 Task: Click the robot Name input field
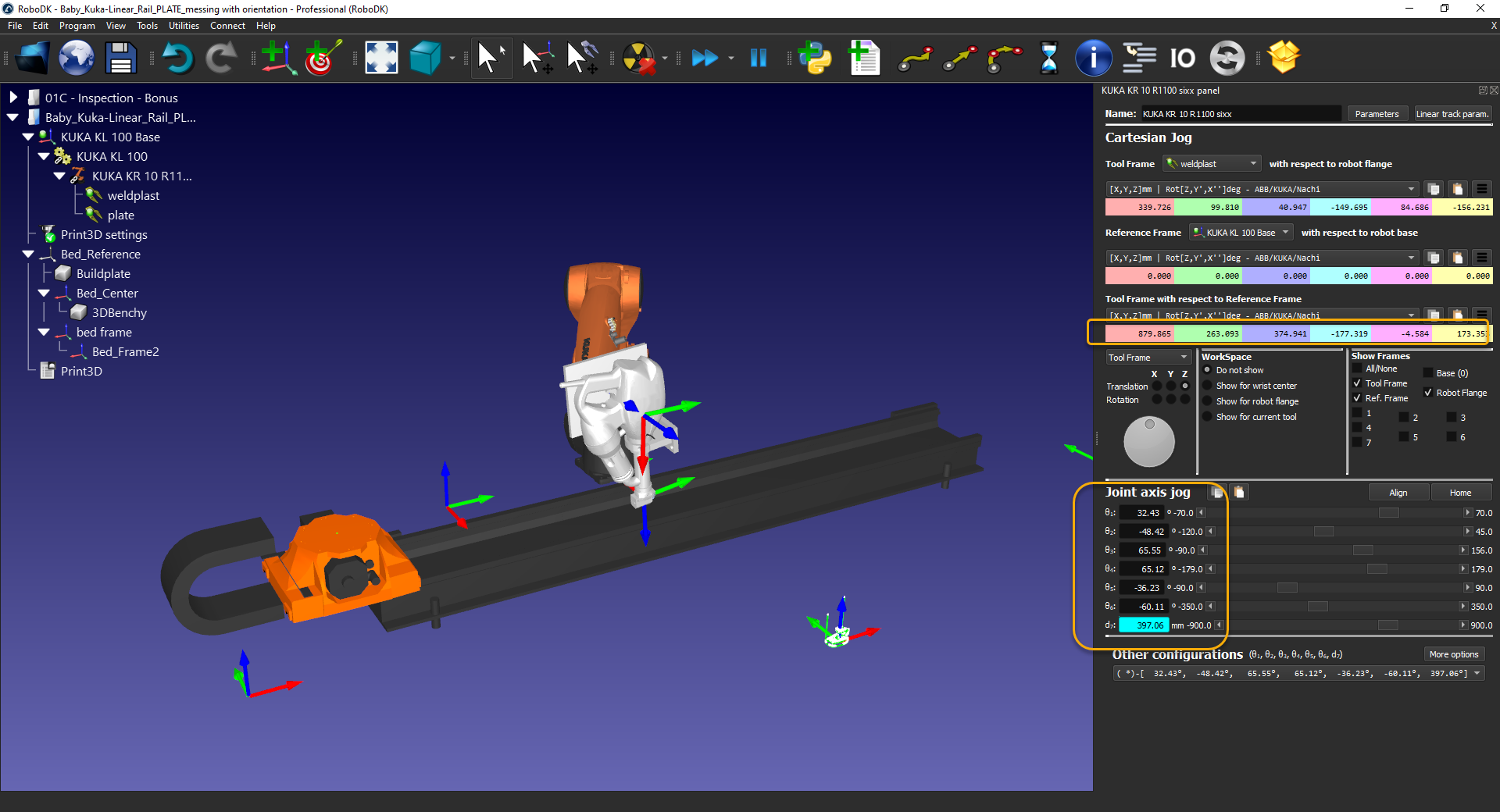pyautogui.click(x=1241, y=114)
